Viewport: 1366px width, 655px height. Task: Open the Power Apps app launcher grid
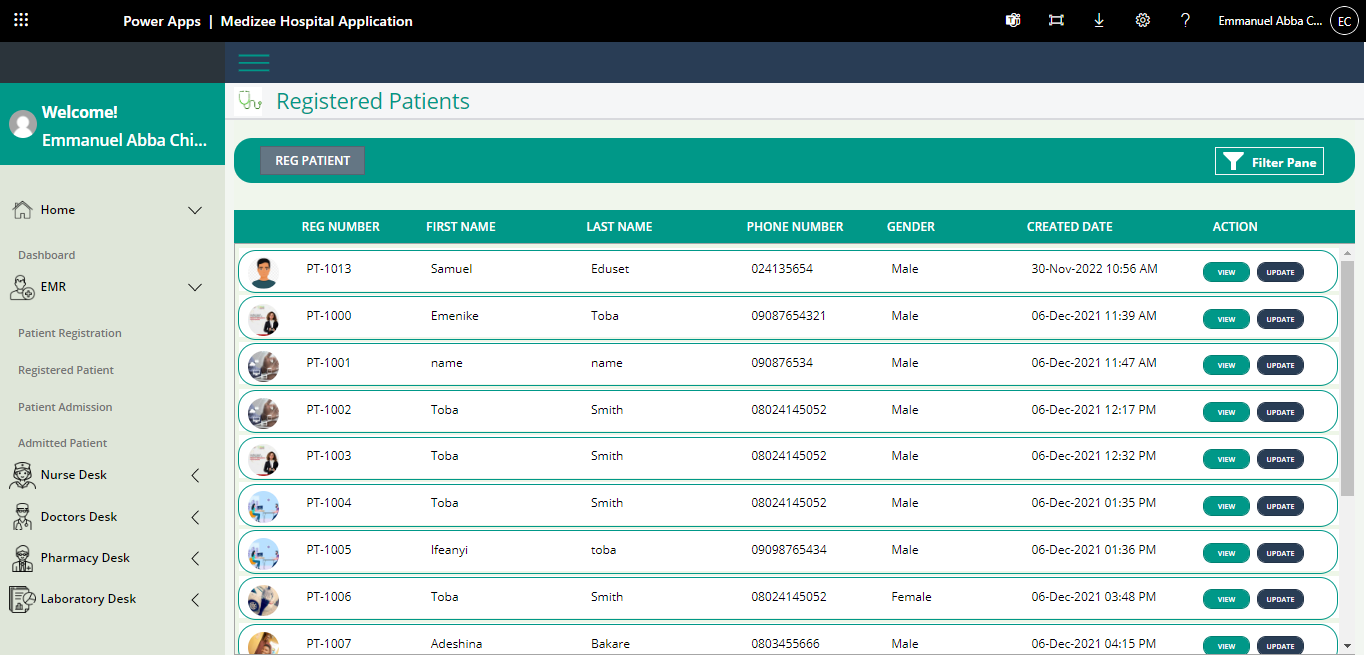pyautogui.click(x=21, y=20)
